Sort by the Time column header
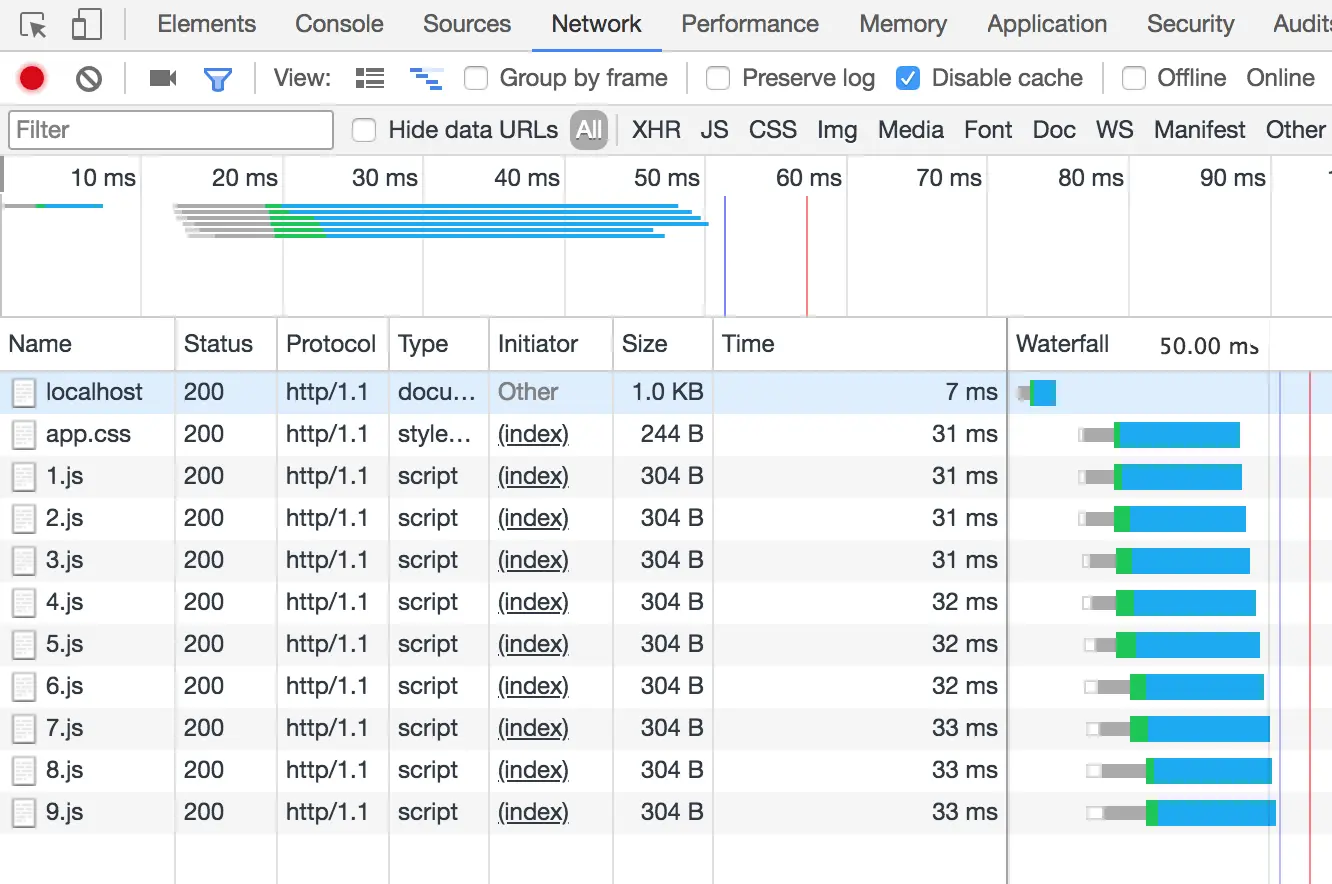1332x884 pixels. (x=860, y=344)
